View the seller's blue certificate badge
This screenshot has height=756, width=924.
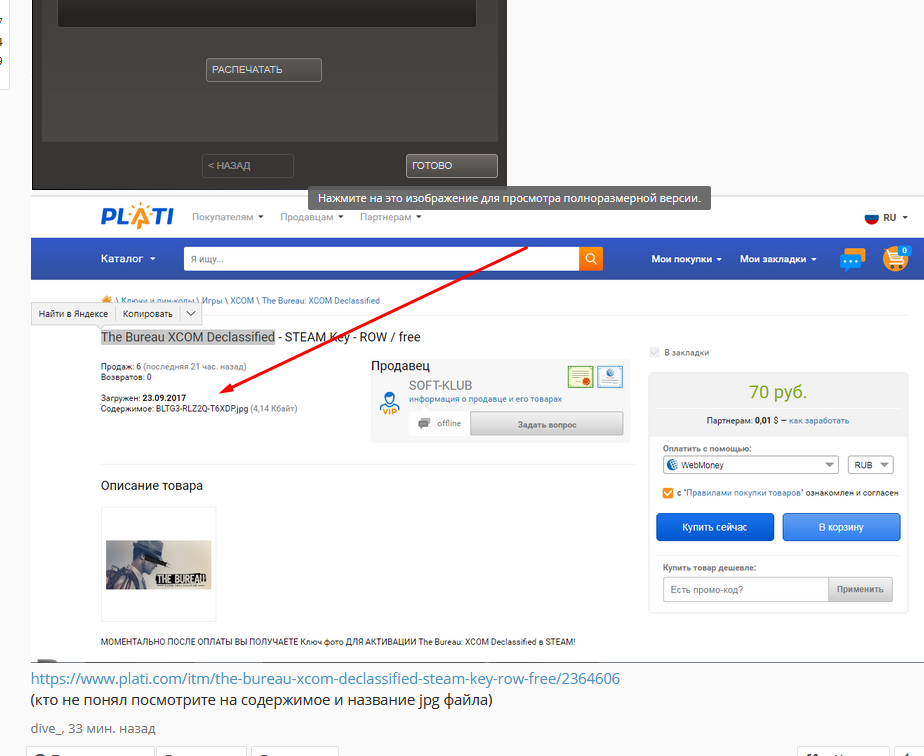pyautogui.click(x=610, y=377)
